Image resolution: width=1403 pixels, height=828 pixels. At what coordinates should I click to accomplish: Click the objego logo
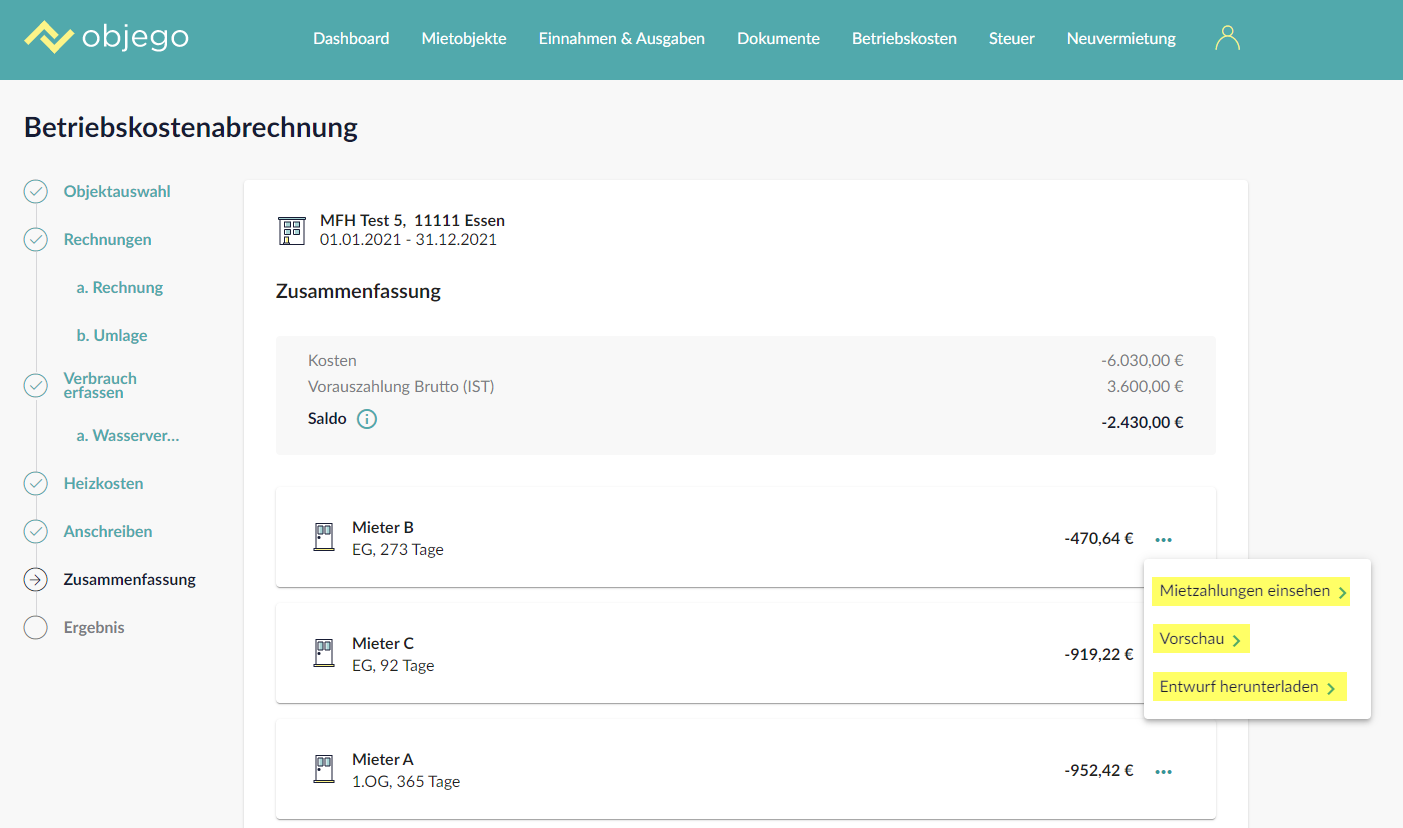(106, 38)
